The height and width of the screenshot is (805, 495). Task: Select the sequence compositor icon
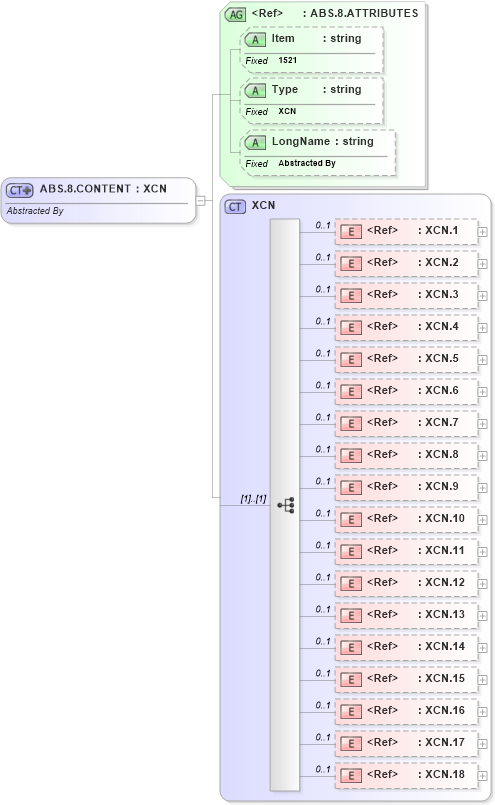[286, 505]
